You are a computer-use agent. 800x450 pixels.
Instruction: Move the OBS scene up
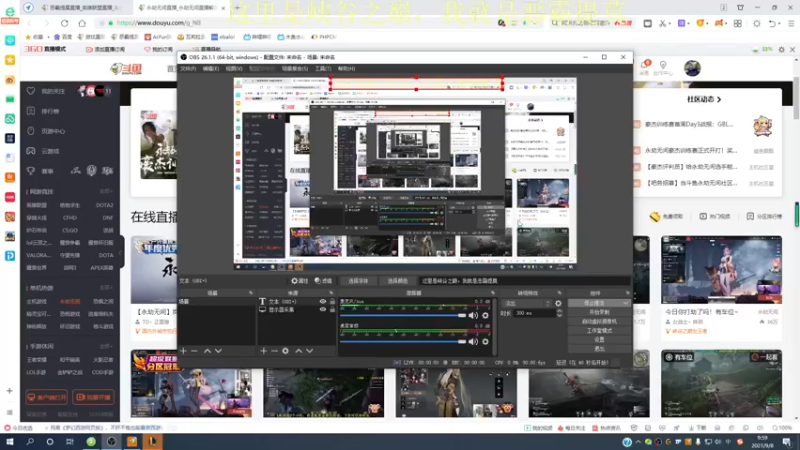[207, 351]
